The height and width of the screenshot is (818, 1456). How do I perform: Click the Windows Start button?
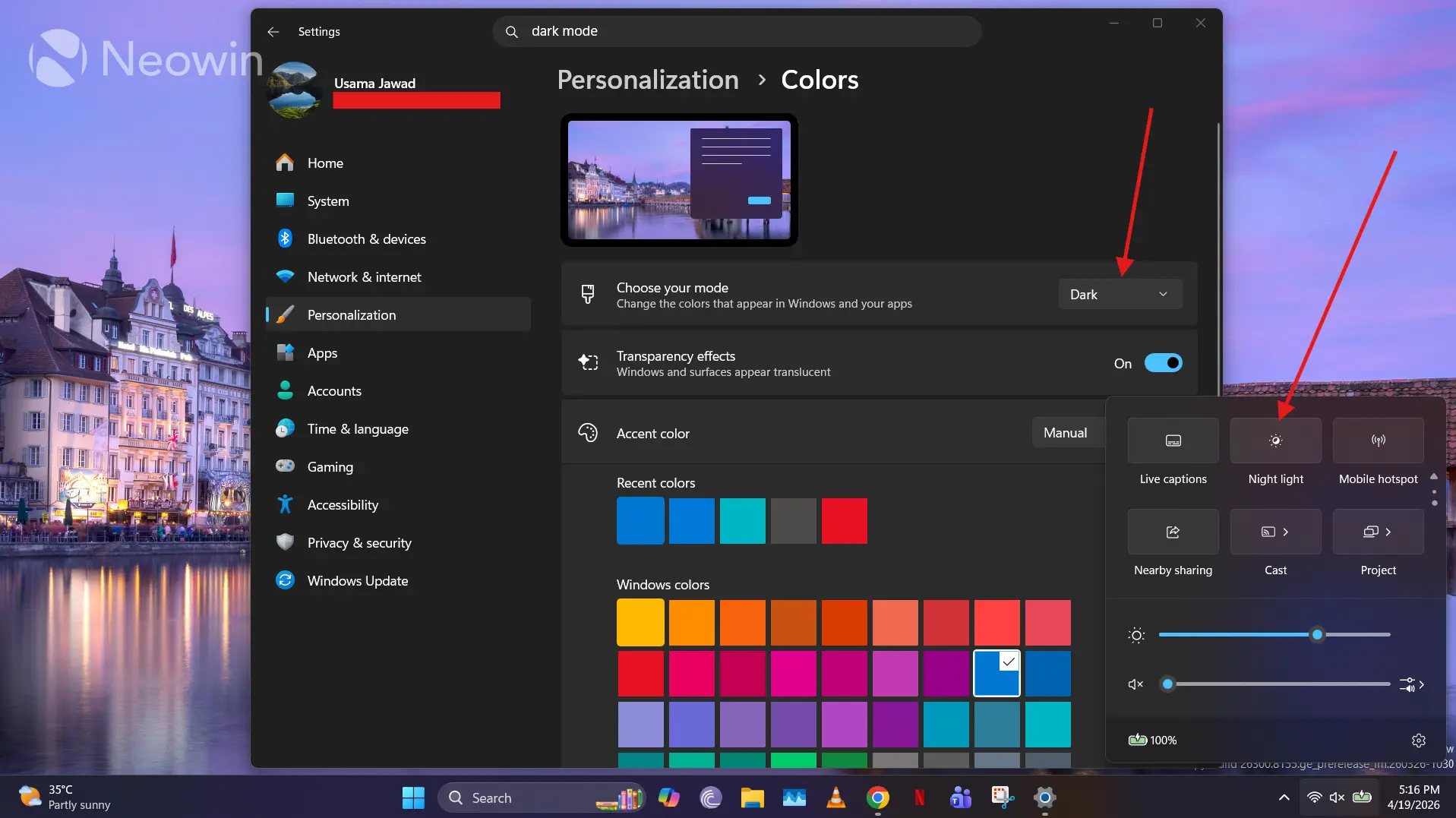(x=413, y=797)
